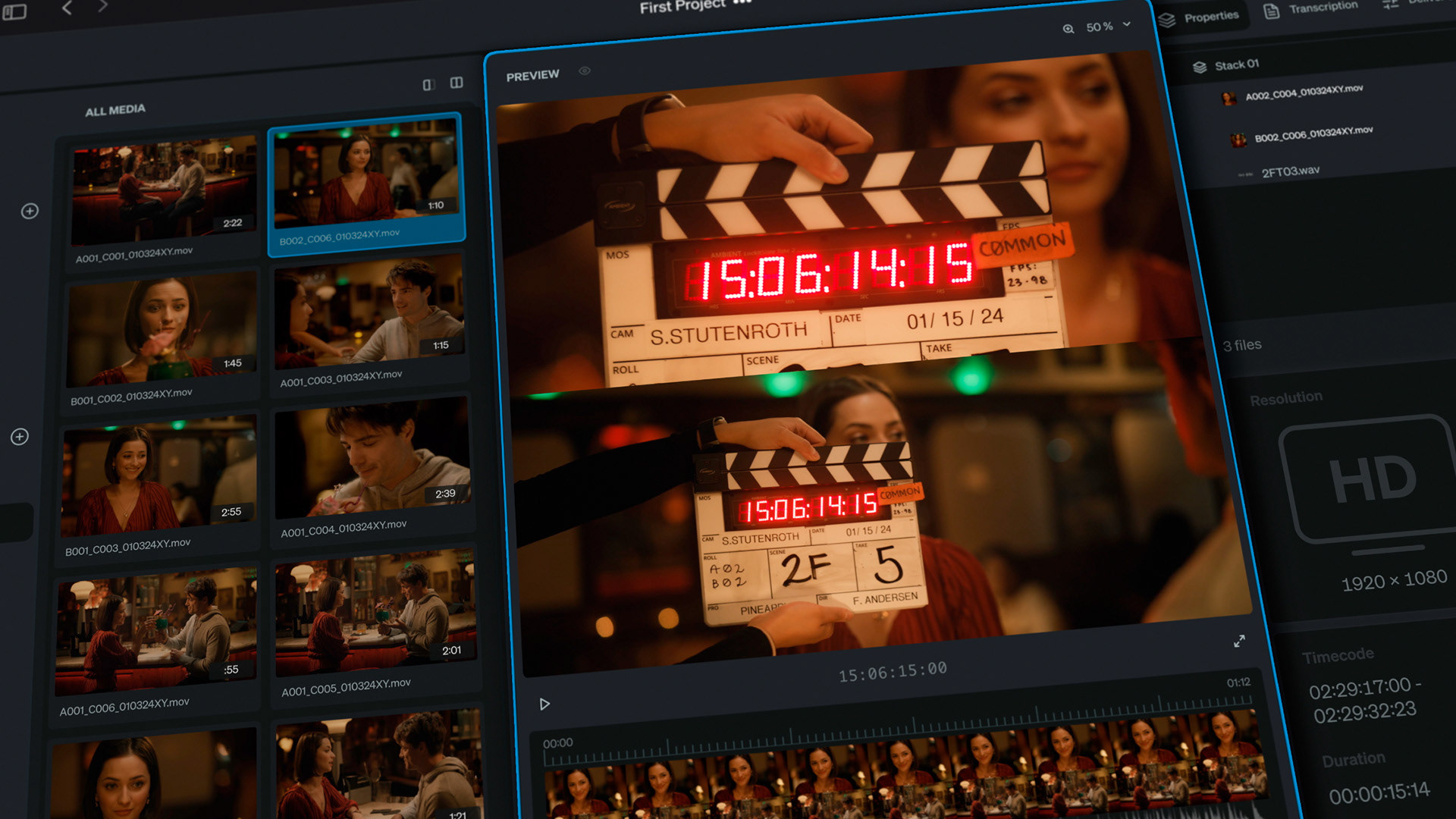
Task: Switch to single-column media view
Action: coord(428,84)
